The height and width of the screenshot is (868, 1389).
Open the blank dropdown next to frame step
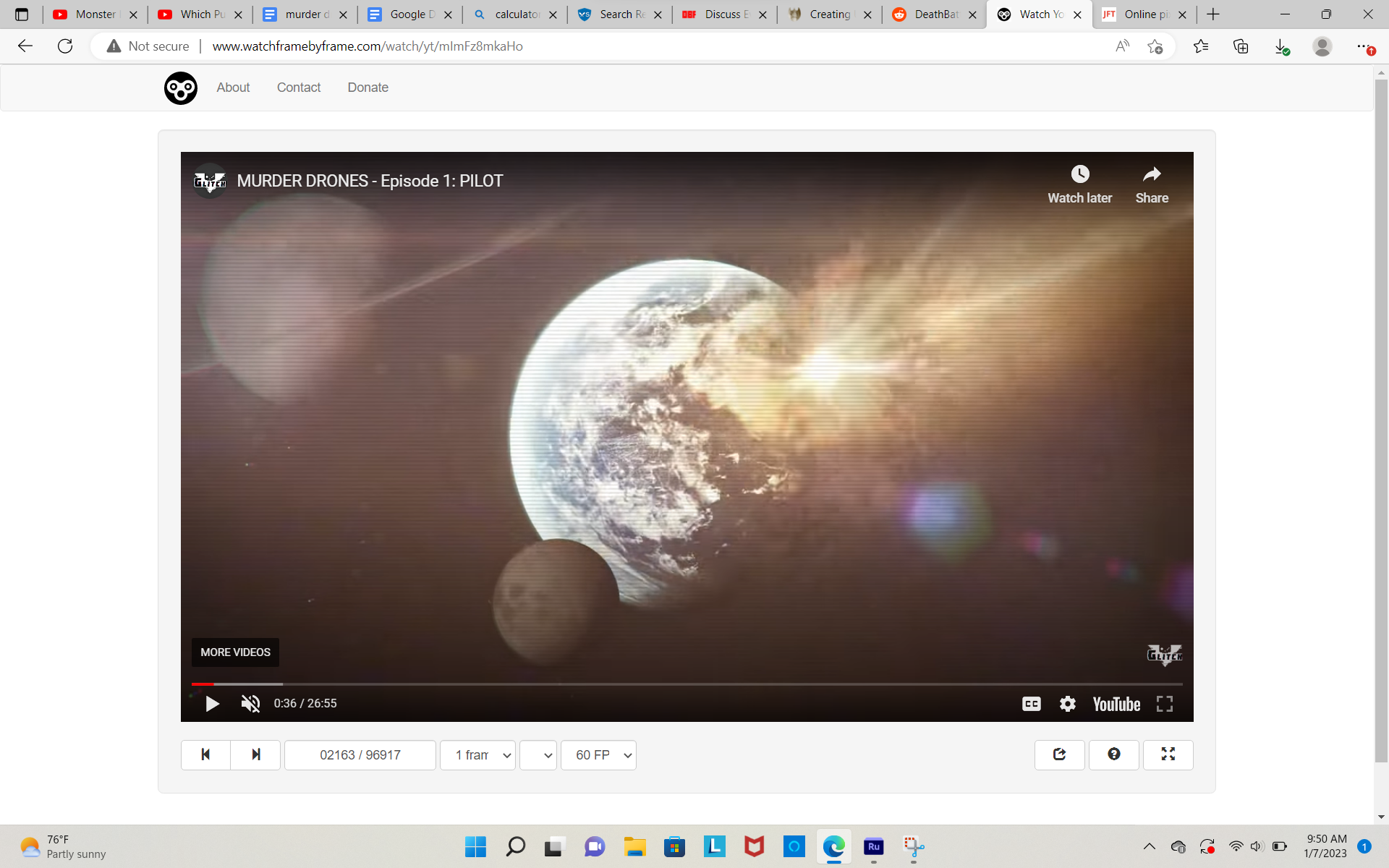coord(538,754)
